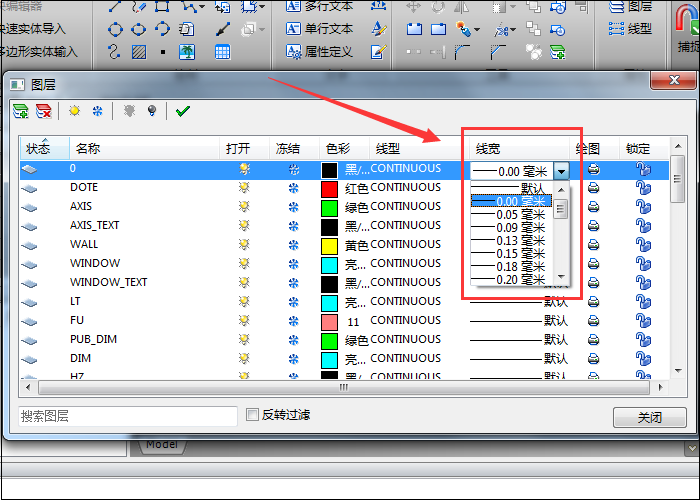Click the green checkmark set current icon
This screenshot has height=500, width=700.
coord(183,111)
